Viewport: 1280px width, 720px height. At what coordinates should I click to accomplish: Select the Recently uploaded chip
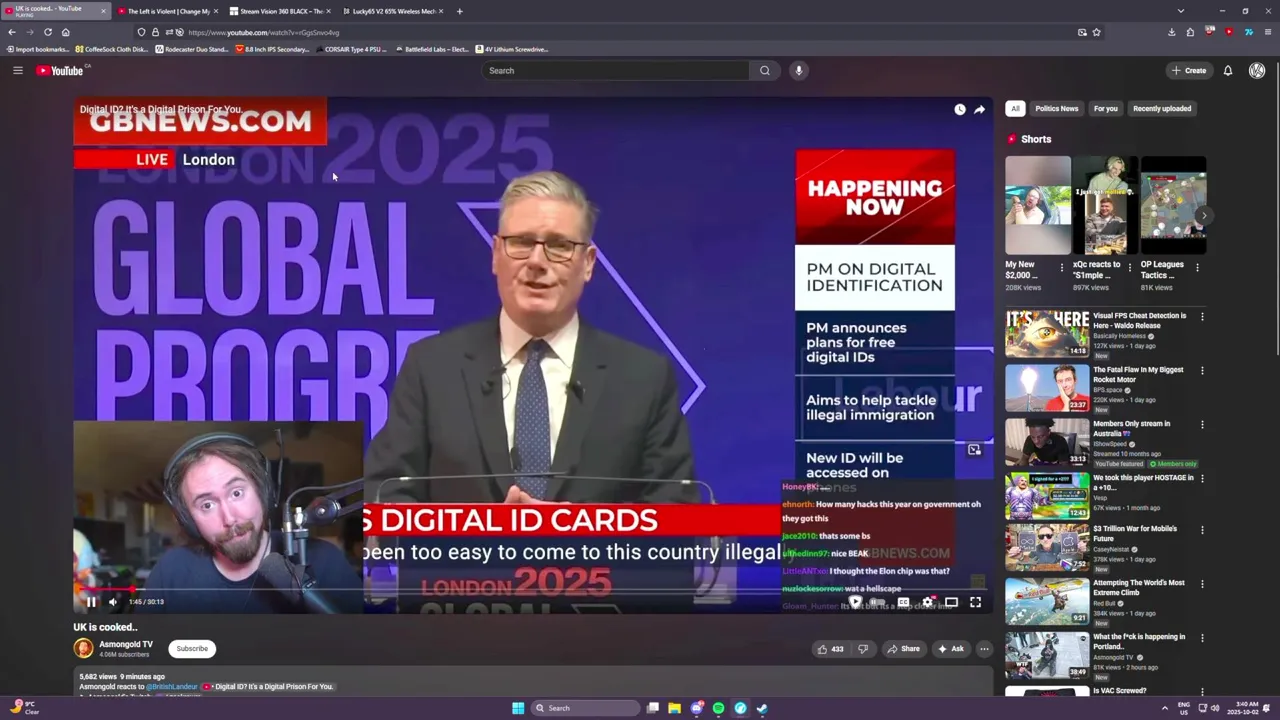[1162, 109]
